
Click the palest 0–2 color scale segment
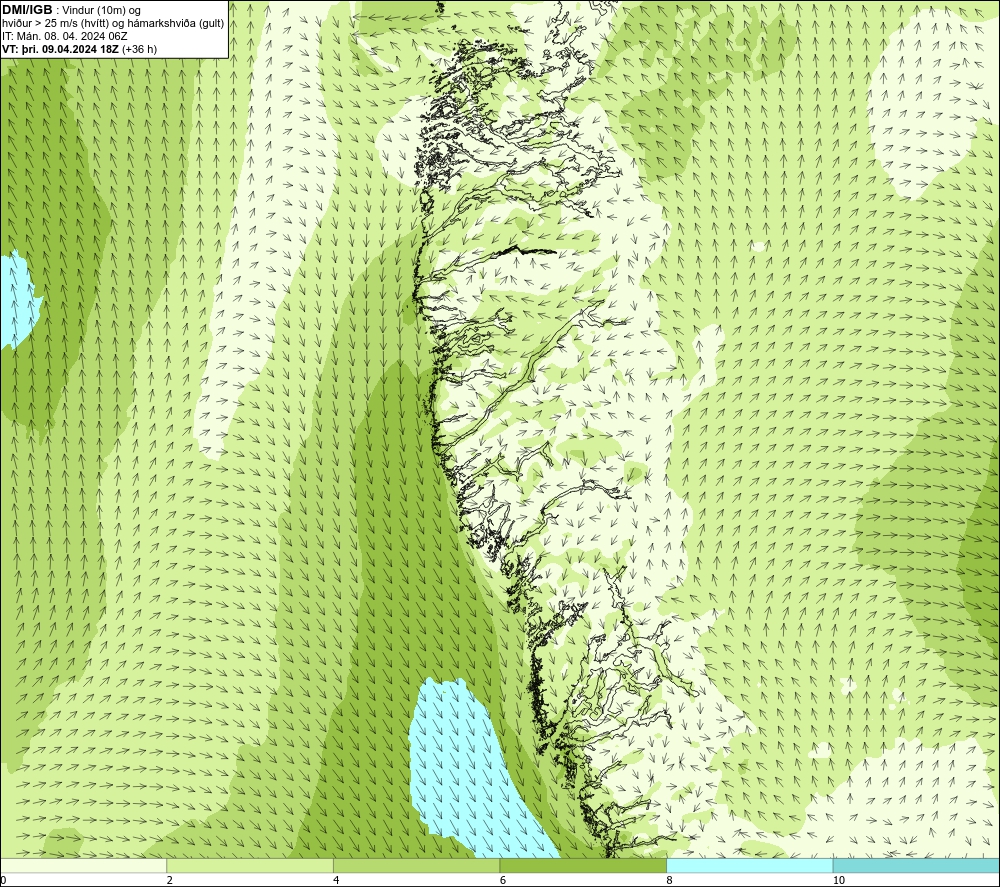coord(84,865)
